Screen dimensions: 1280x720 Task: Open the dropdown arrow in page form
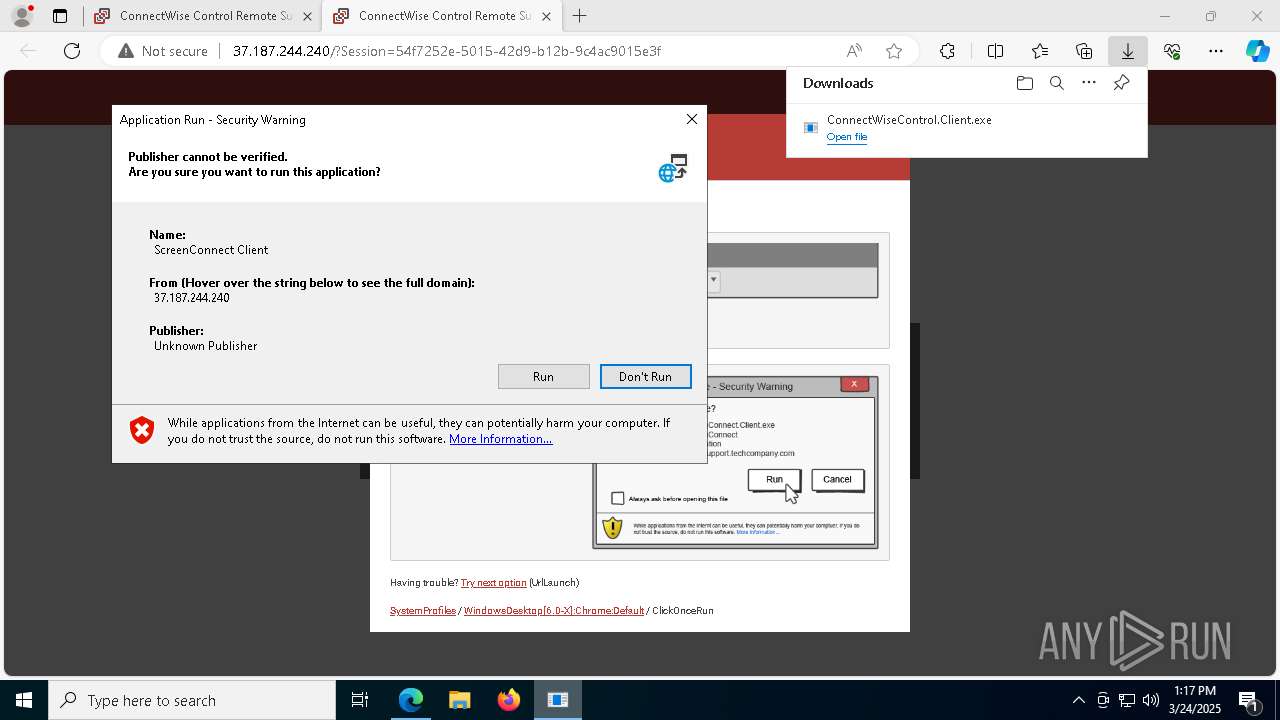[713, 280]
